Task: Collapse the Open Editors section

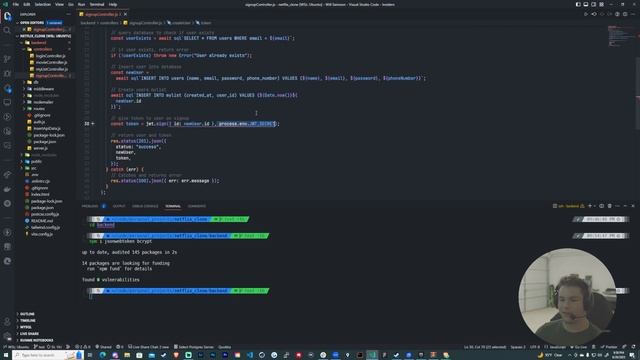Action: coord(32,23)
